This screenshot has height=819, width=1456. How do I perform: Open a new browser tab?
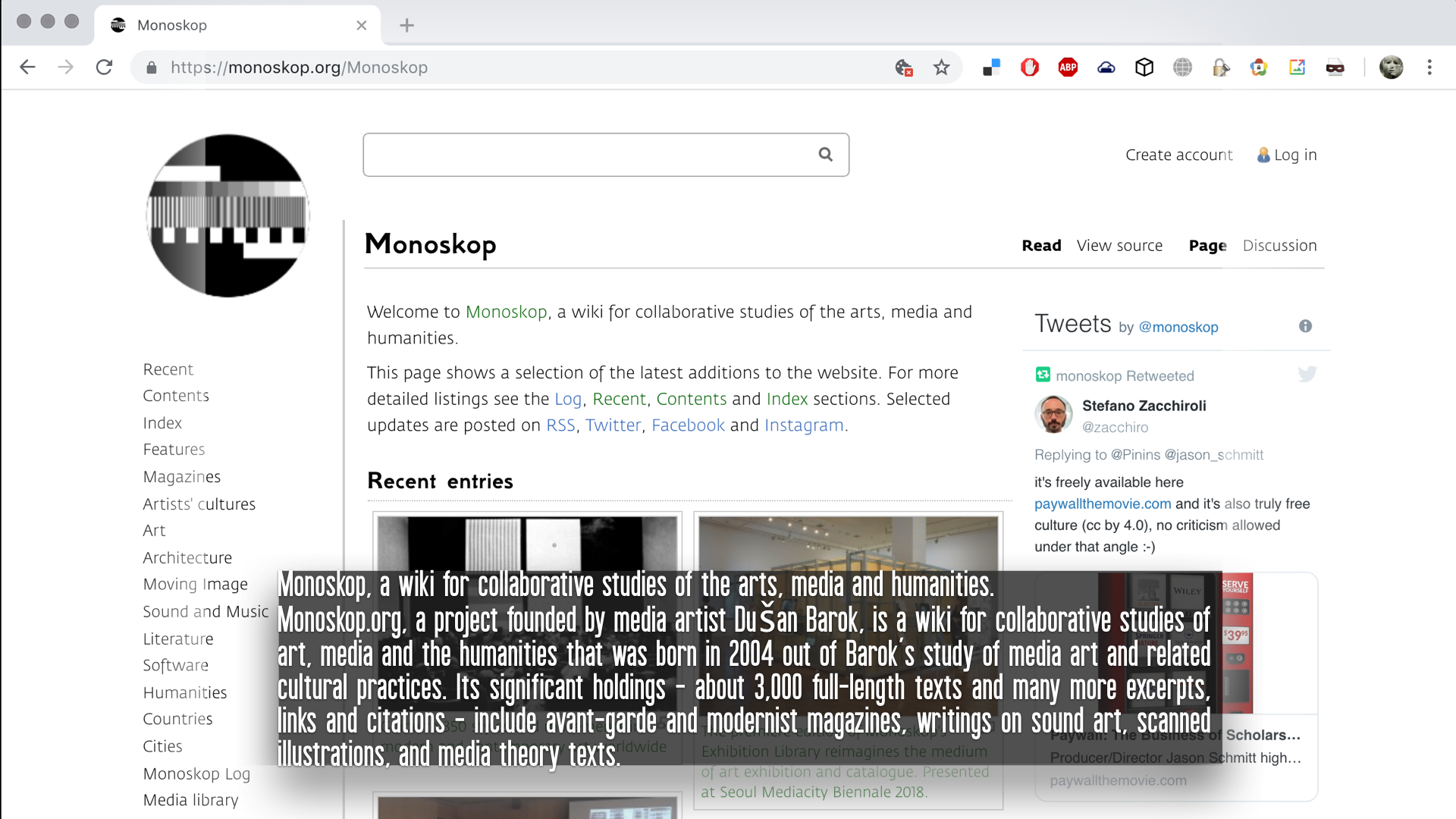[x=407, y=25]
